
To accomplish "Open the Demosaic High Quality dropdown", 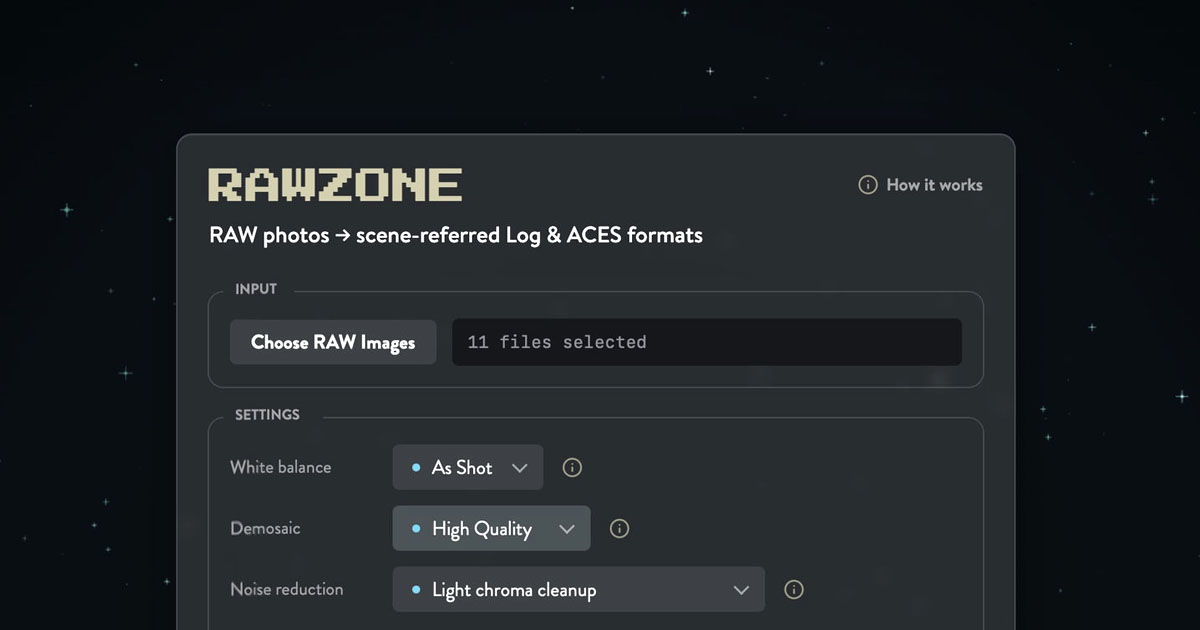I will 491,528.
